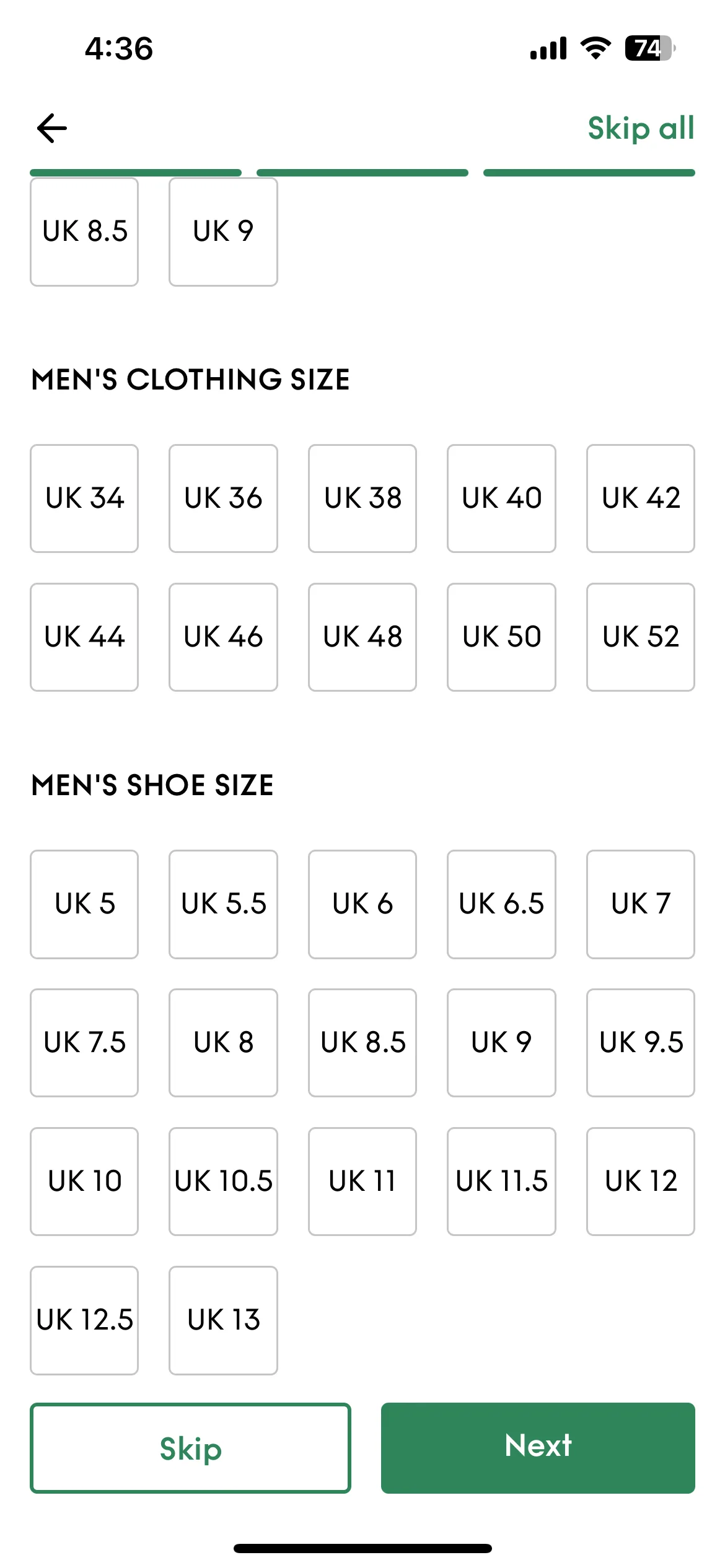Click the second progress bar segment
The image size is (725, 1568).
(x=362, y=173)
